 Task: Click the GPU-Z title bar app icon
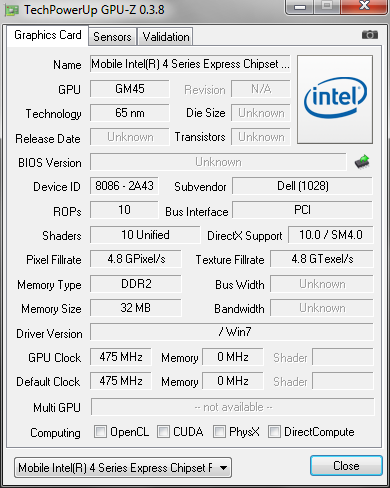[12, 10]
